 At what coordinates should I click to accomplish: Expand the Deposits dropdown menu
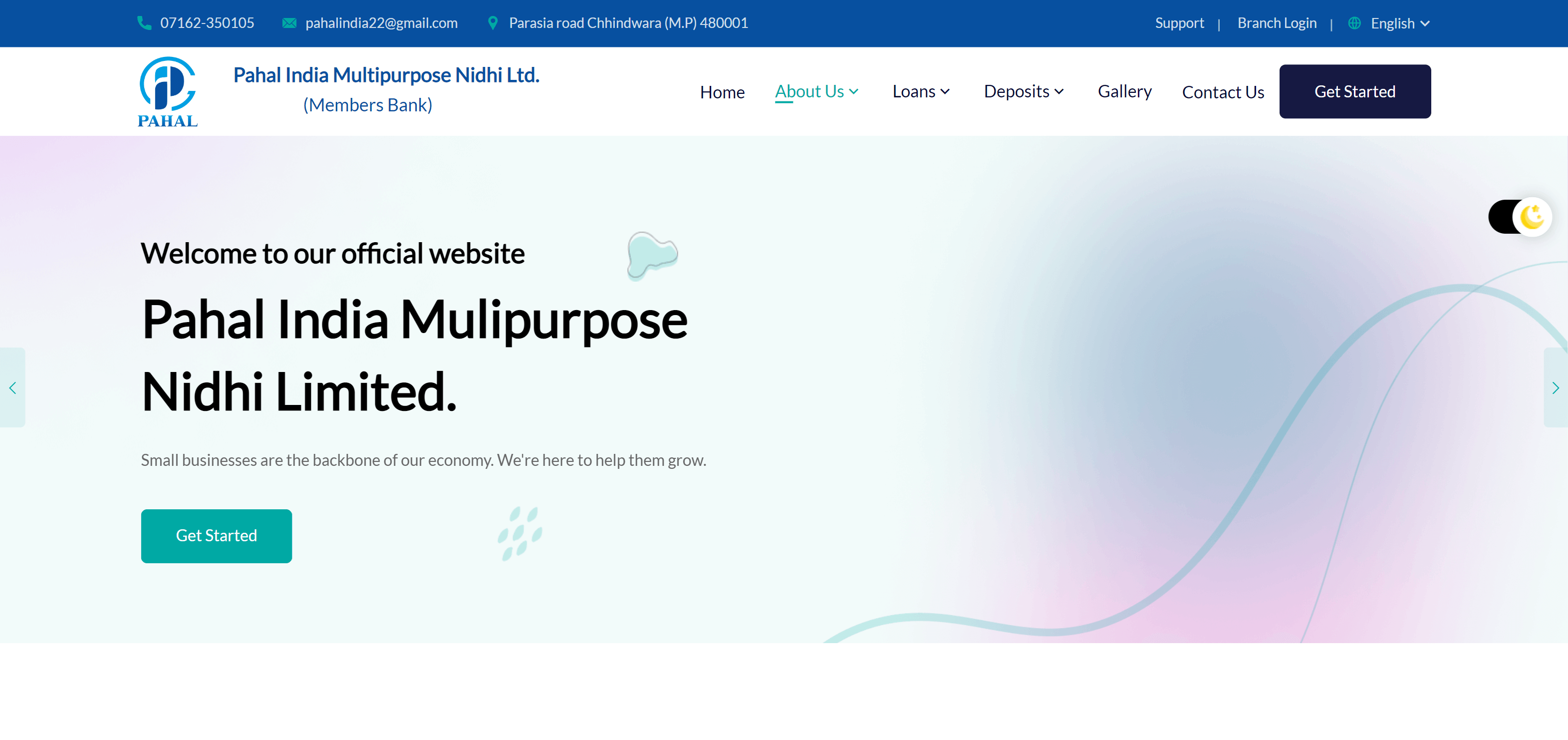[1024, 91]
